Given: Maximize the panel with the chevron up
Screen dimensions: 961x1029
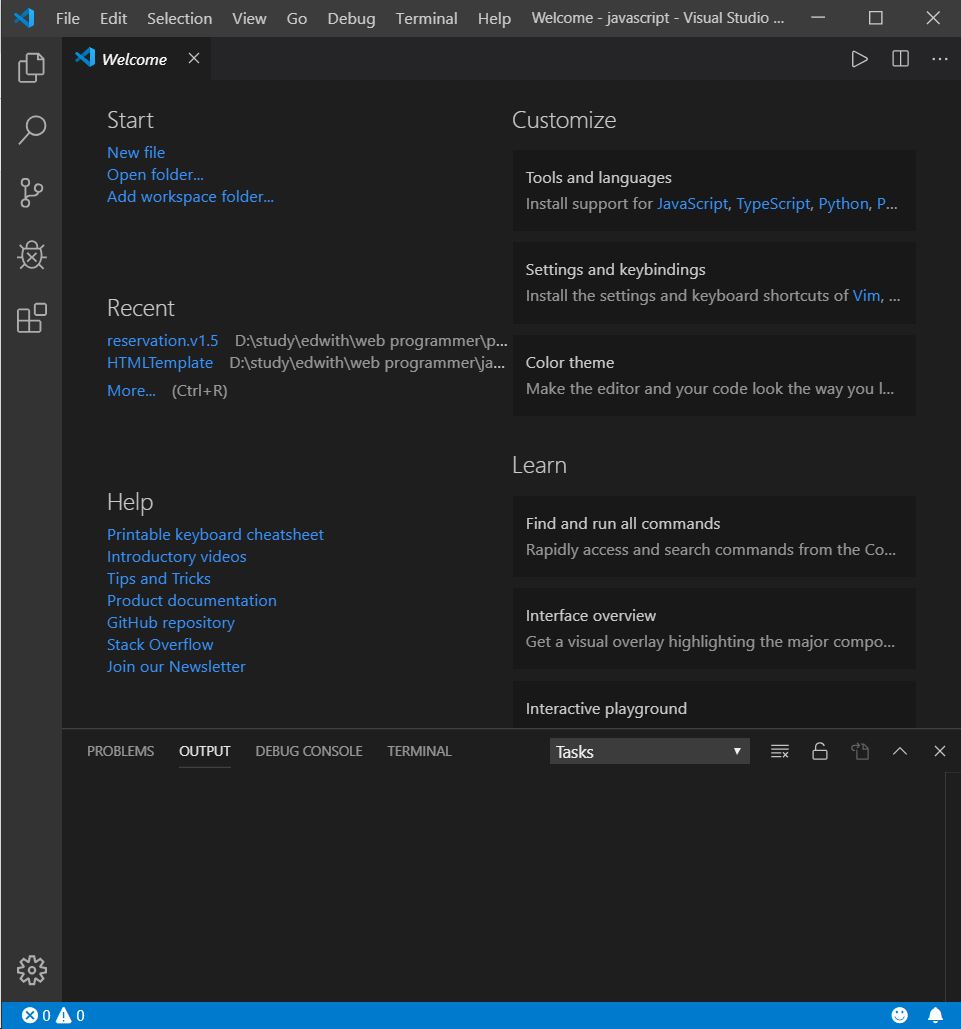Looking at the screenshot, I should point(900,751).
